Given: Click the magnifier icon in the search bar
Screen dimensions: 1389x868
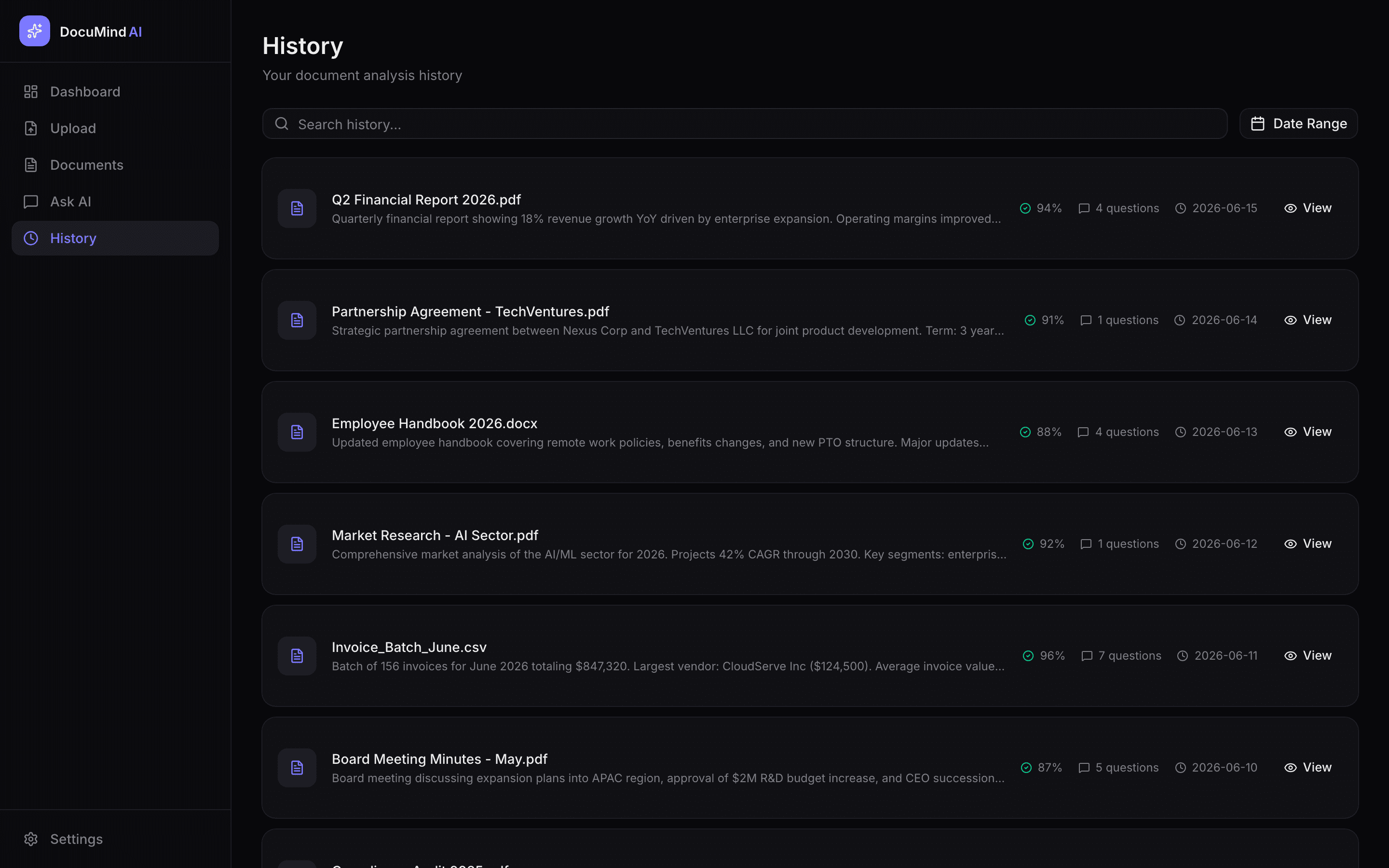Looking at the screenshot, I should [281, 124].
